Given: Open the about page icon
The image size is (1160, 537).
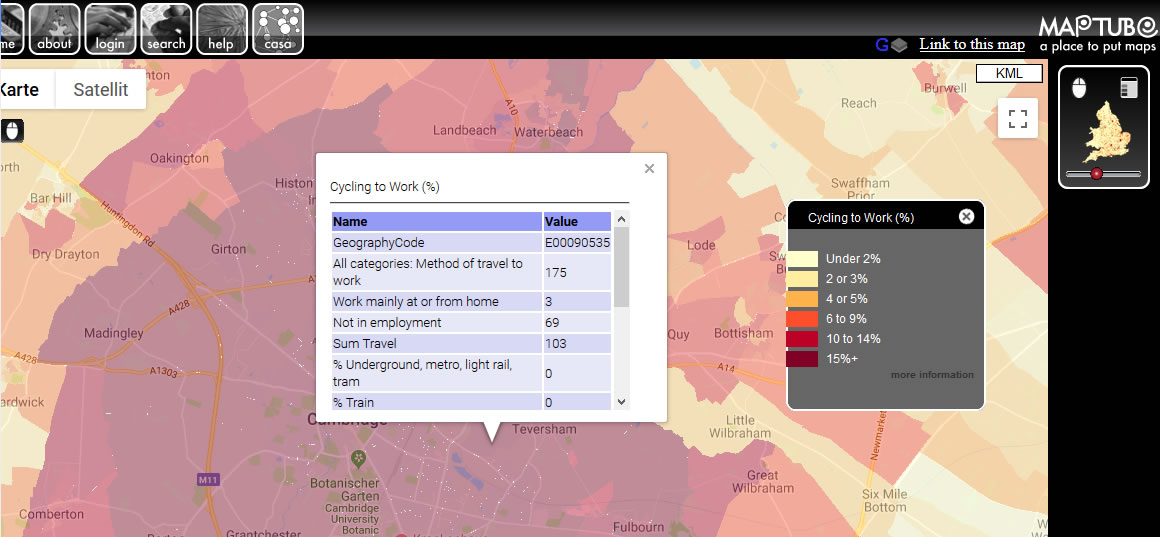Looking at the screenshot, I should (54, 28).
